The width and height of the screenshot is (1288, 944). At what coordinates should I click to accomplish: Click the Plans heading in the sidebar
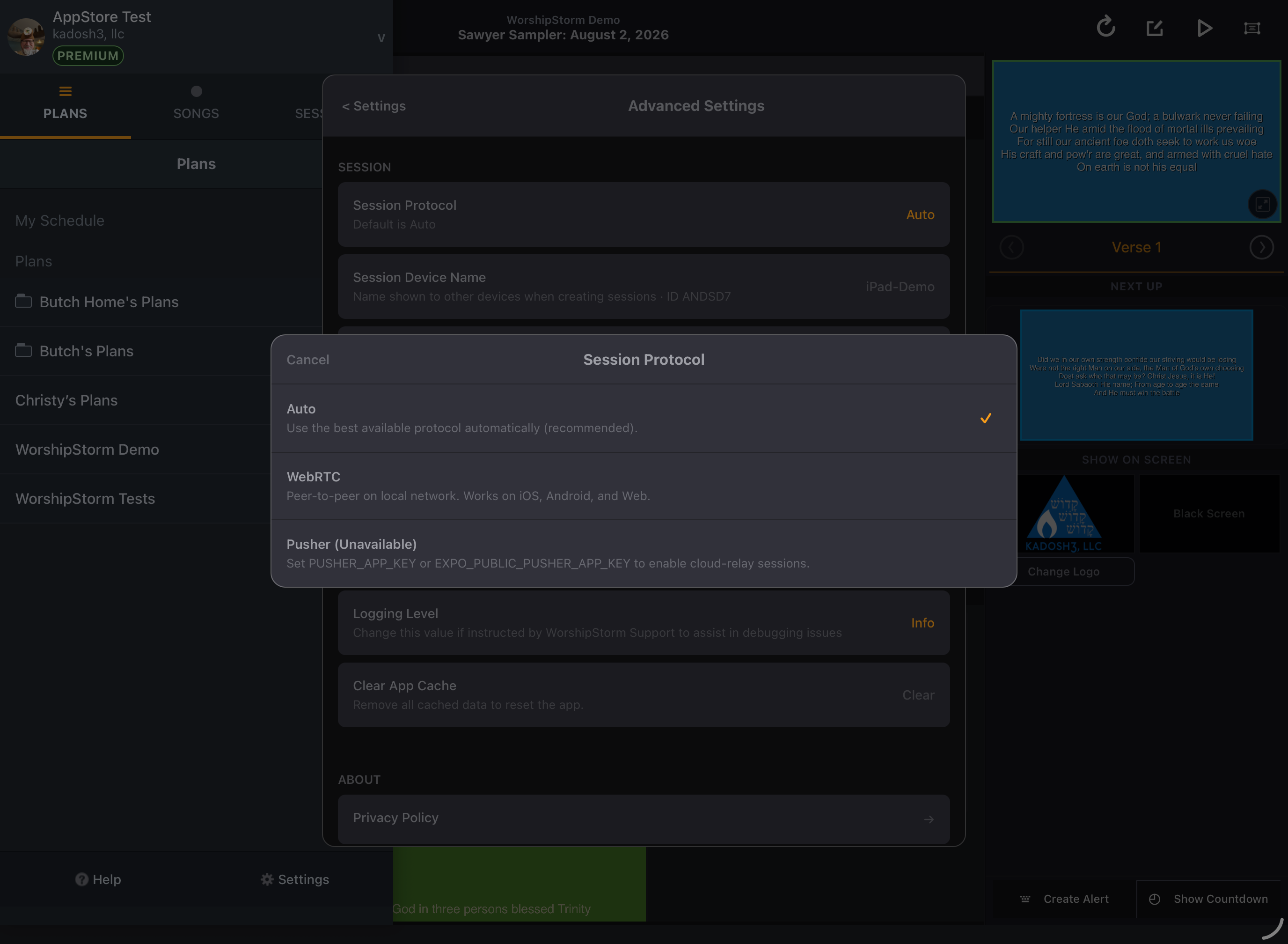click(x=196, y=164)
